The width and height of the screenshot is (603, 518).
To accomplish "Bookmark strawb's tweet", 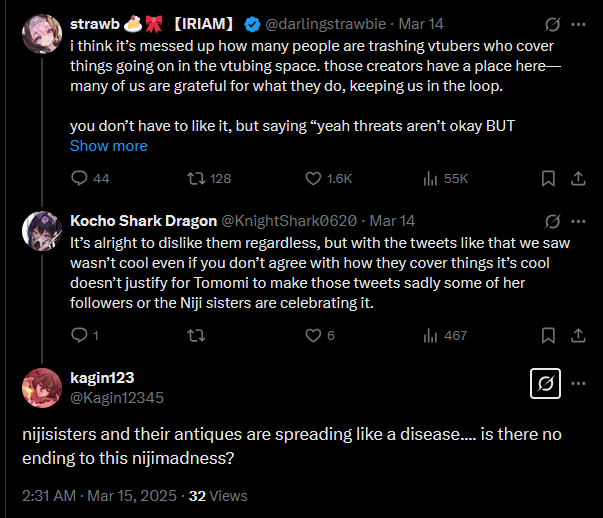I will (548, 179).
